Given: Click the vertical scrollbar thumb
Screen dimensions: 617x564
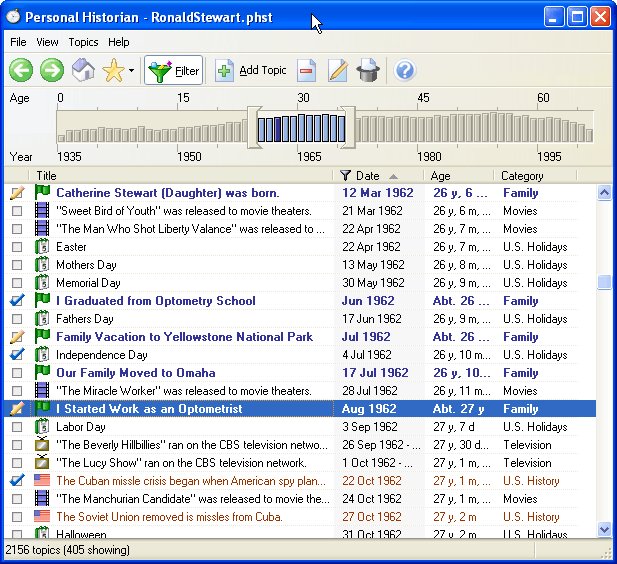Looking at the screenshot, I should click(604, 282).
